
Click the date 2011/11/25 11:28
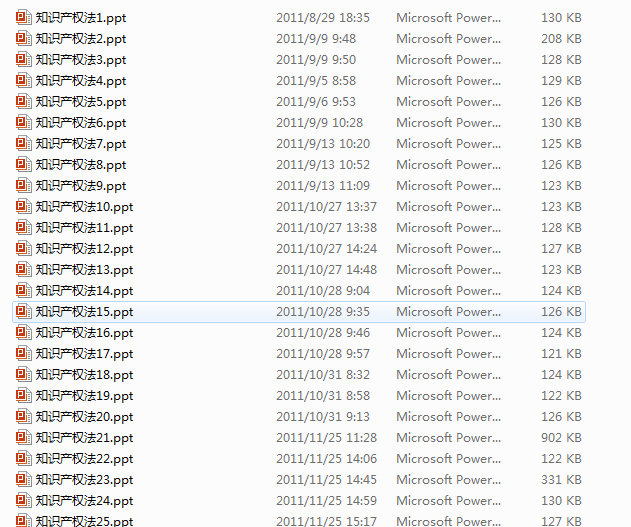click(326, 438)
